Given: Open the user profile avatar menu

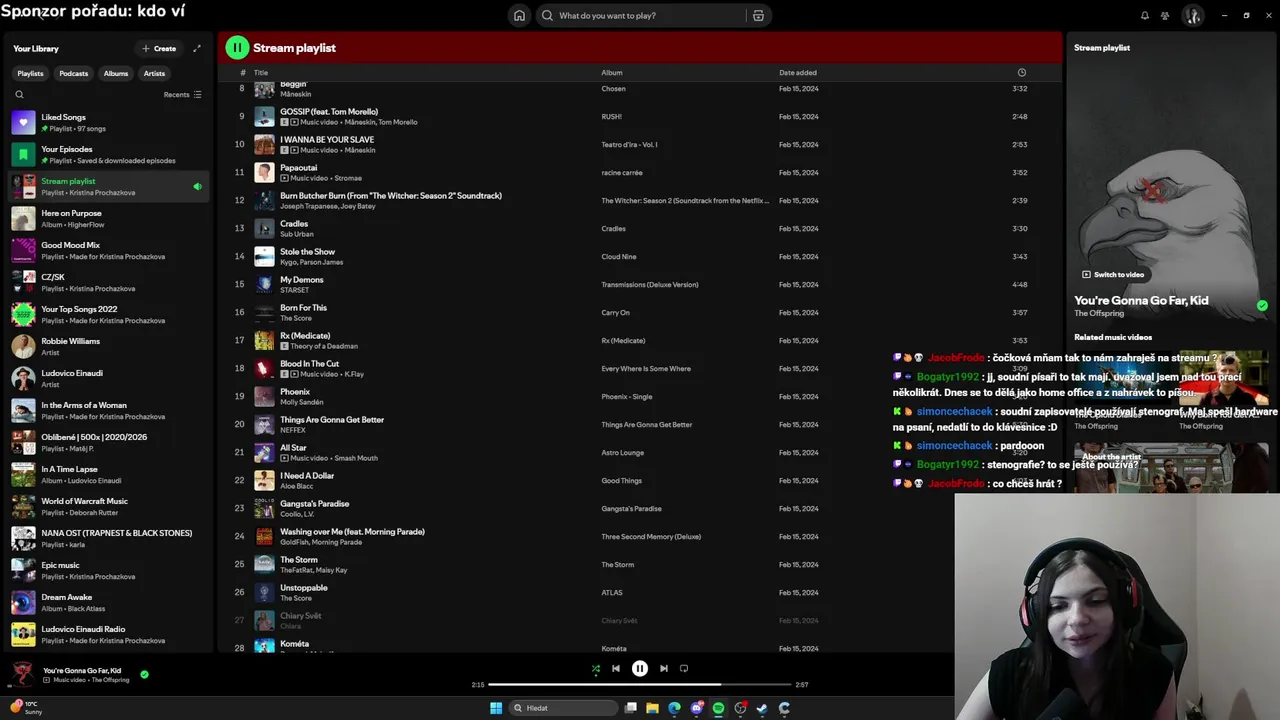Looking at the screenshot, I should pos(1192,15).
